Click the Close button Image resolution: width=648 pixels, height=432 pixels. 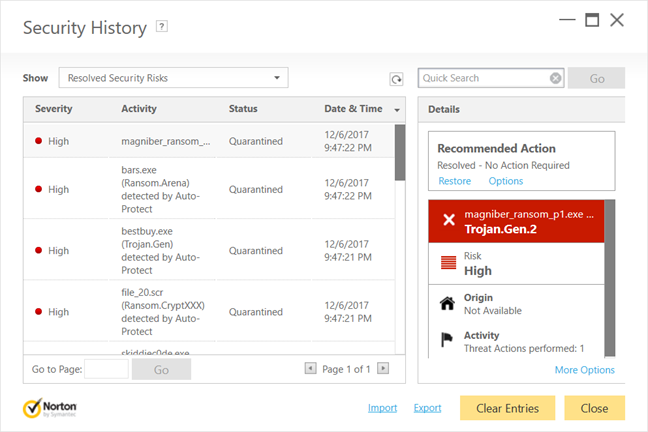(x=594, y=408)
